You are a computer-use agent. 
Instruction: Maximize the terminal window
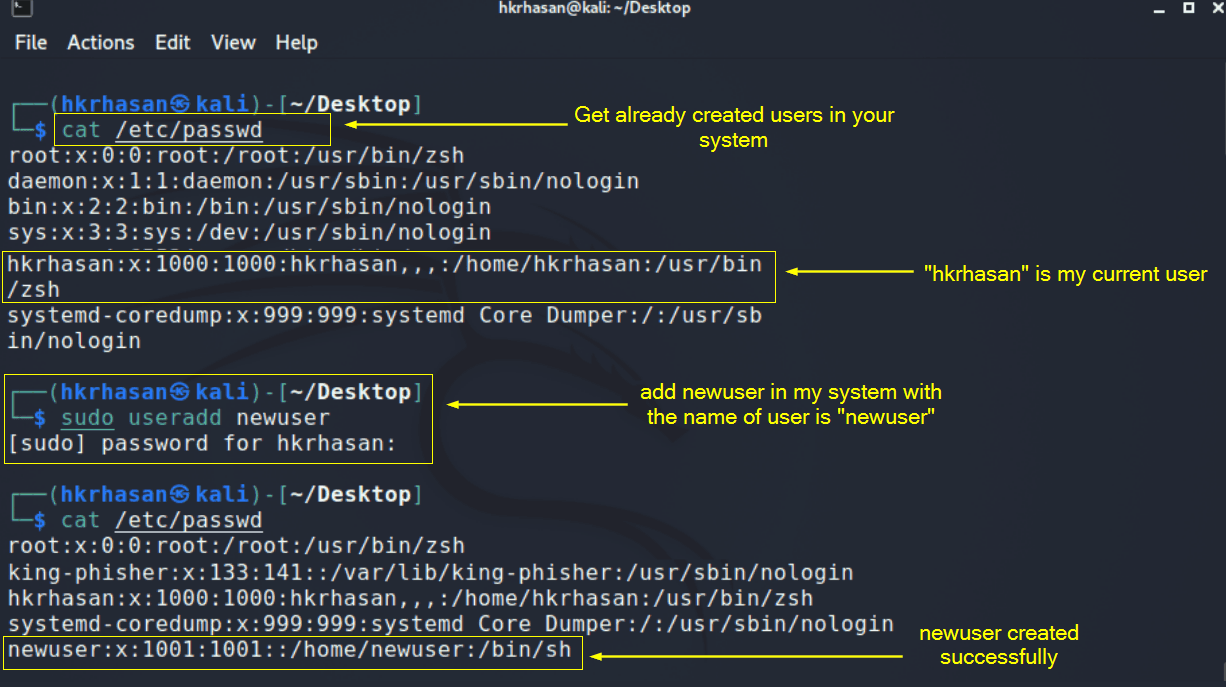(1188, 8)
